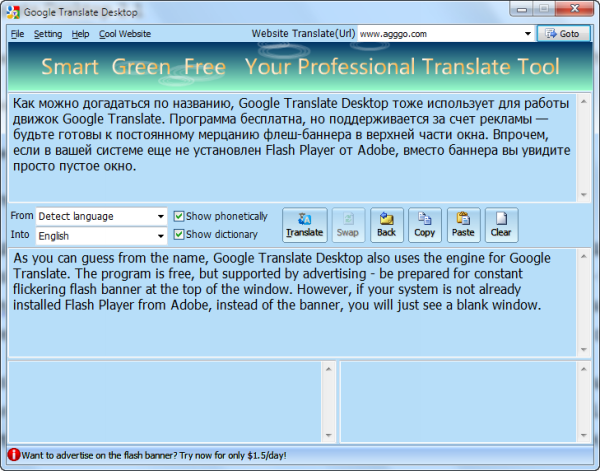Click the bottom-right panel scrollbar down arrow
The height and width of the screenshot is (471, 600).
[x=584, y=435]
